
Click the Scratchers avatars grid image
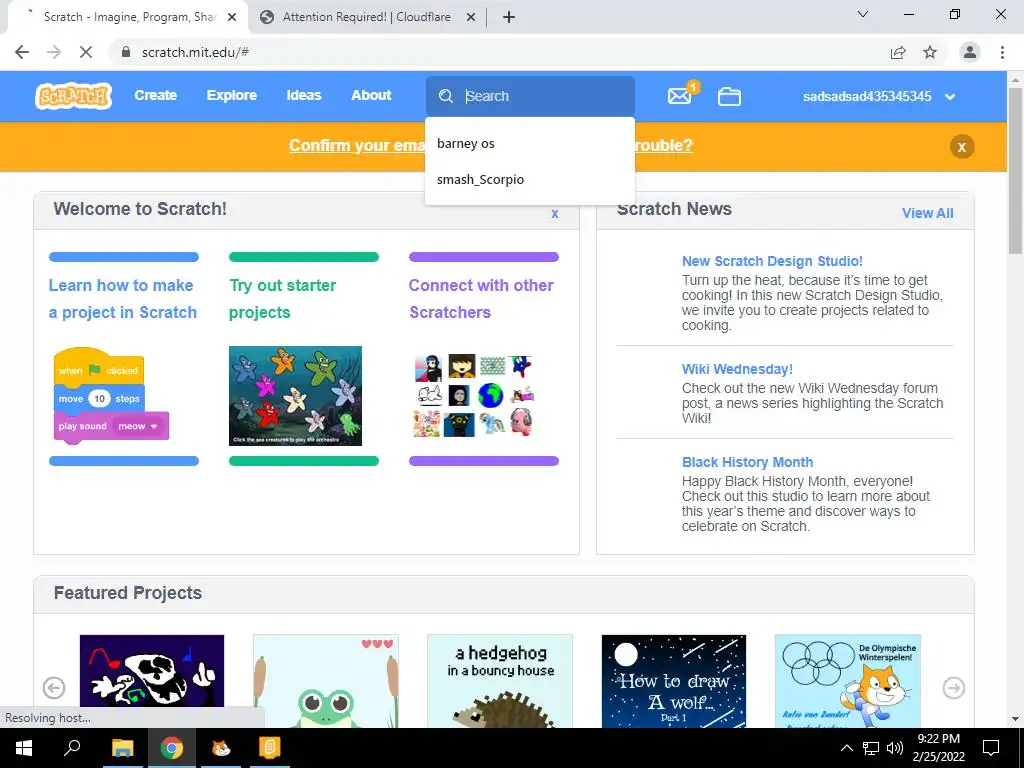pos(475,396)
